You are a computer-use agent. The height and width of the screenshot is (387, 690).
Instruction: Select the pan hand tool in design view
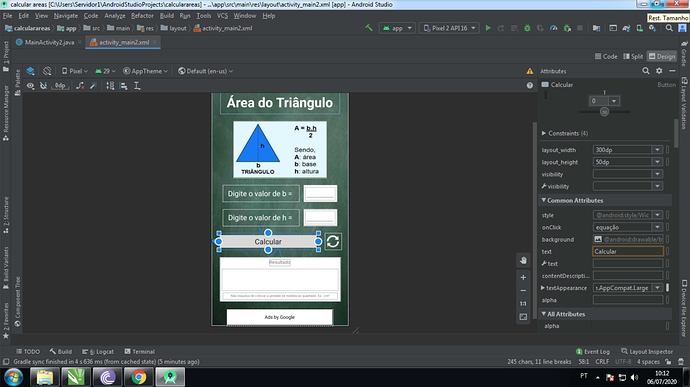(523, 260)
